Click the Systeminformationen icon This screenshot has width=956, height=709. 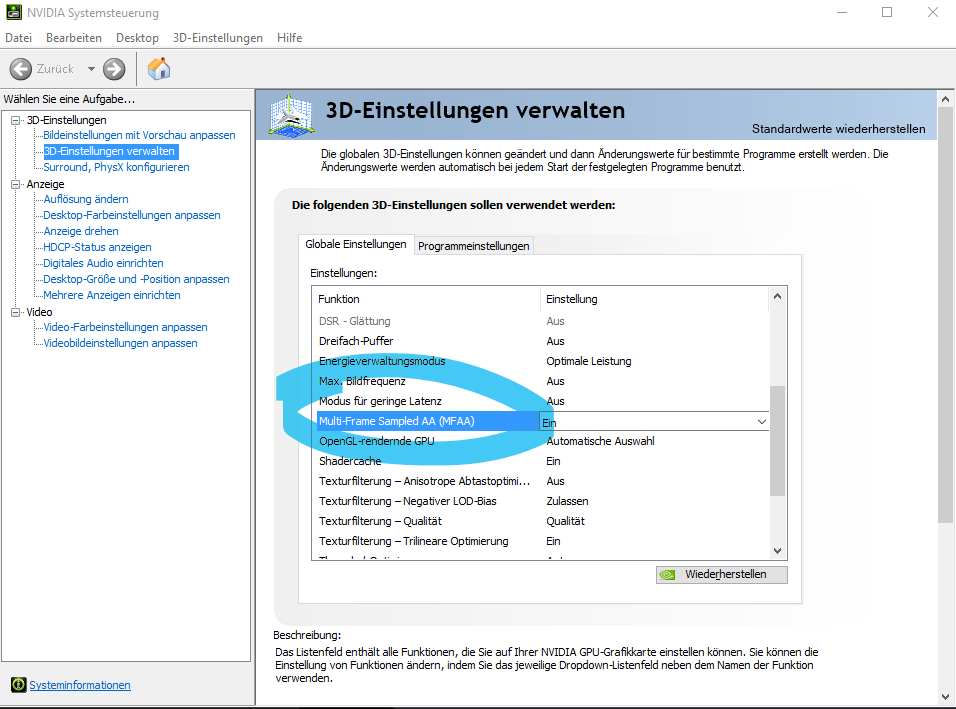coord(19,685)
